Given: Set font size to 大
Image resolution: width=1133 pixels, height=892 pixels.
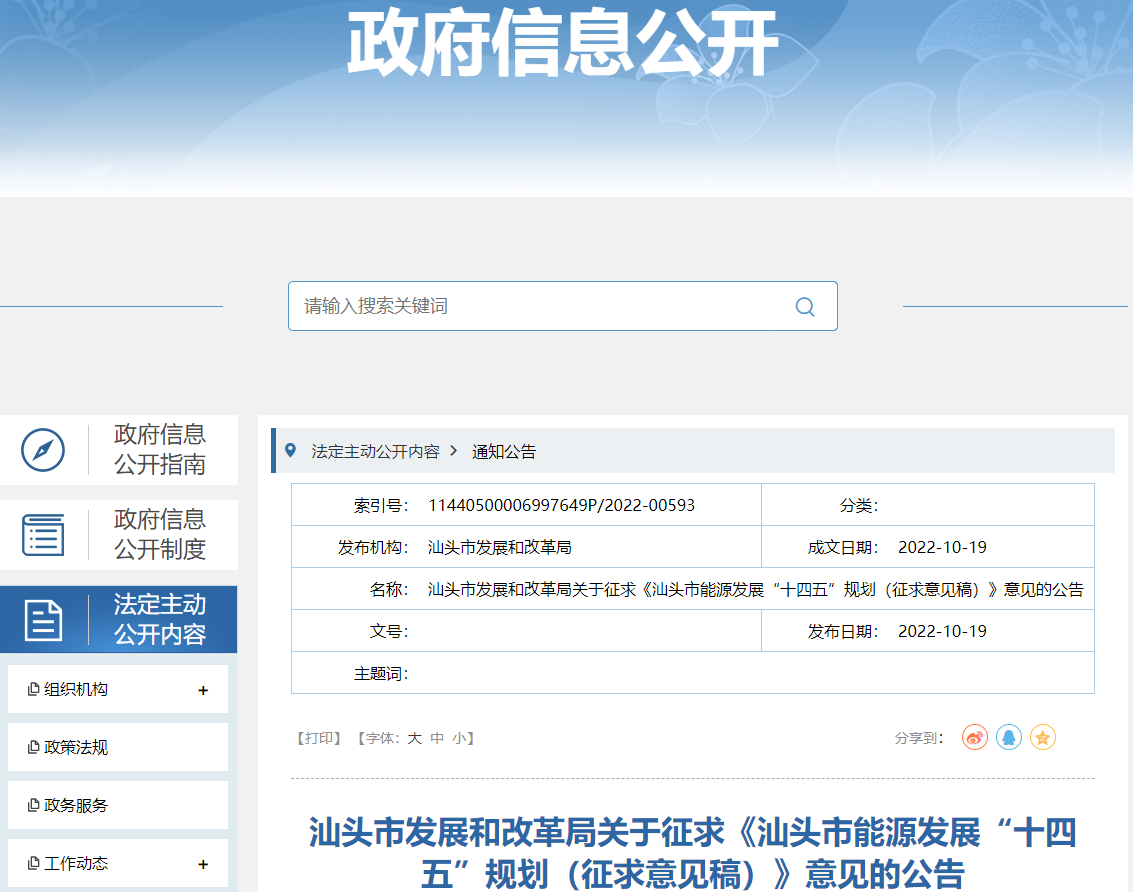Looking at the screenshot, I should click(x=414, y=739).
